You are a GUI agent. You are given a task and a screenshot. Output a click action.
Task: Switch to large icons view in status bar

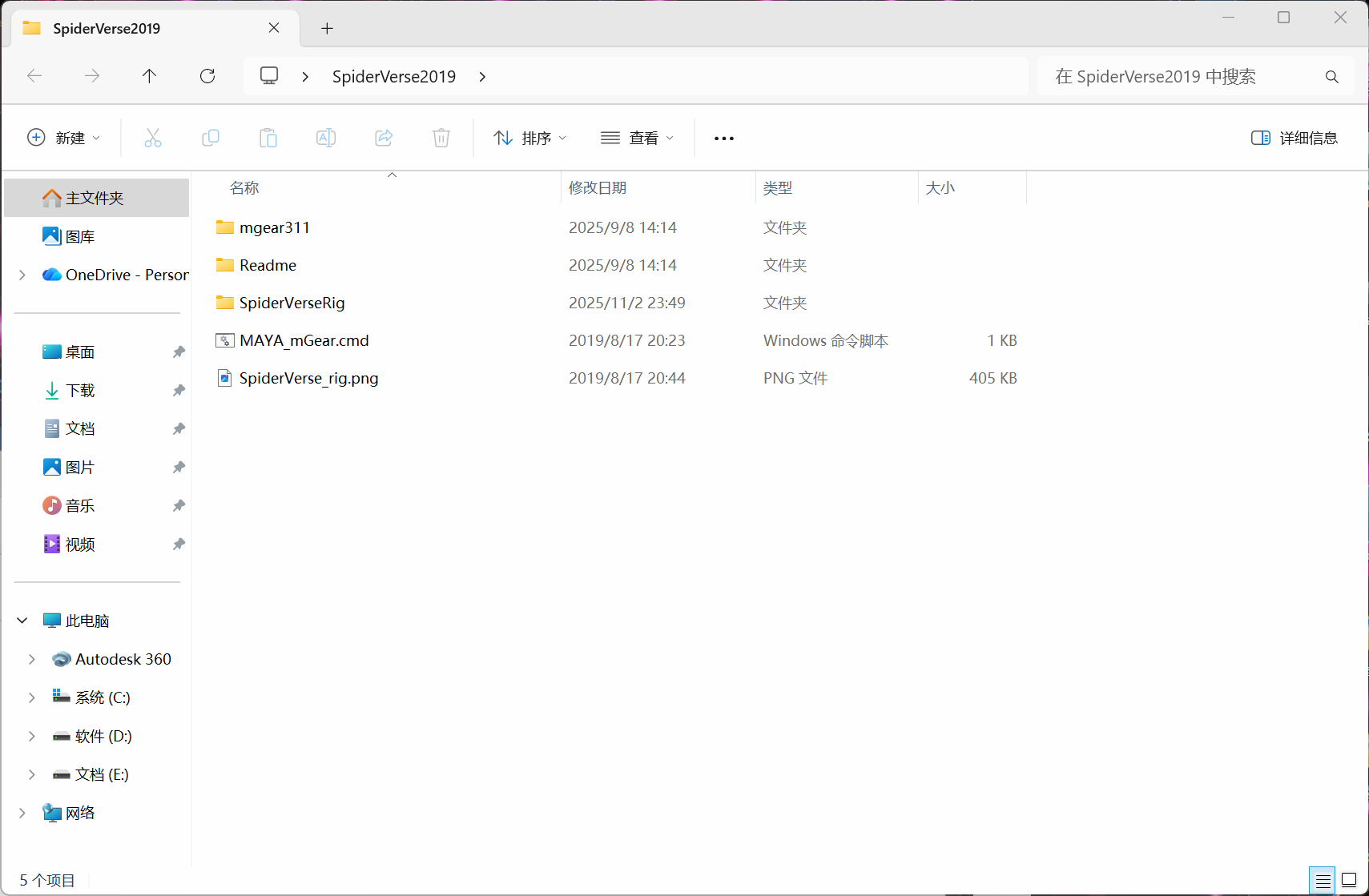[x=1349, y=880]
